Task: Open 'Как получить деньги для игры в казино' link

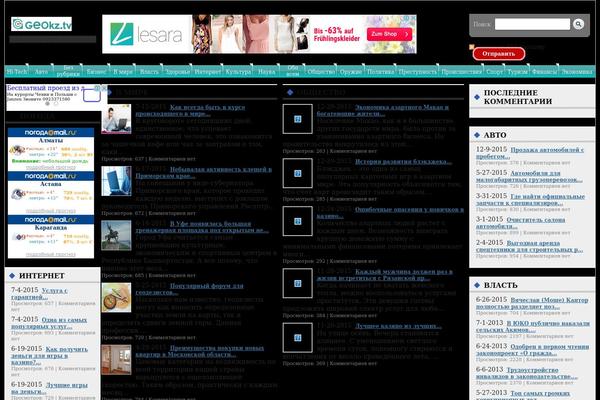Action: pyautogui.click(x=49, y=356)
